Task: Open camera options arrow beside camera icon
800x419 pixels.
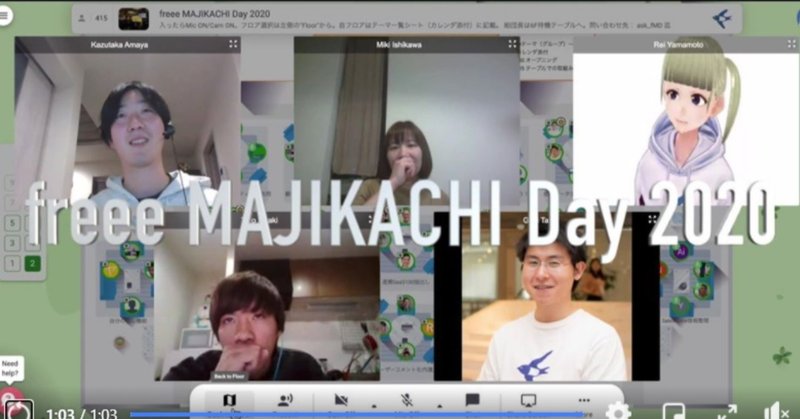Action: tap(374, 406)
